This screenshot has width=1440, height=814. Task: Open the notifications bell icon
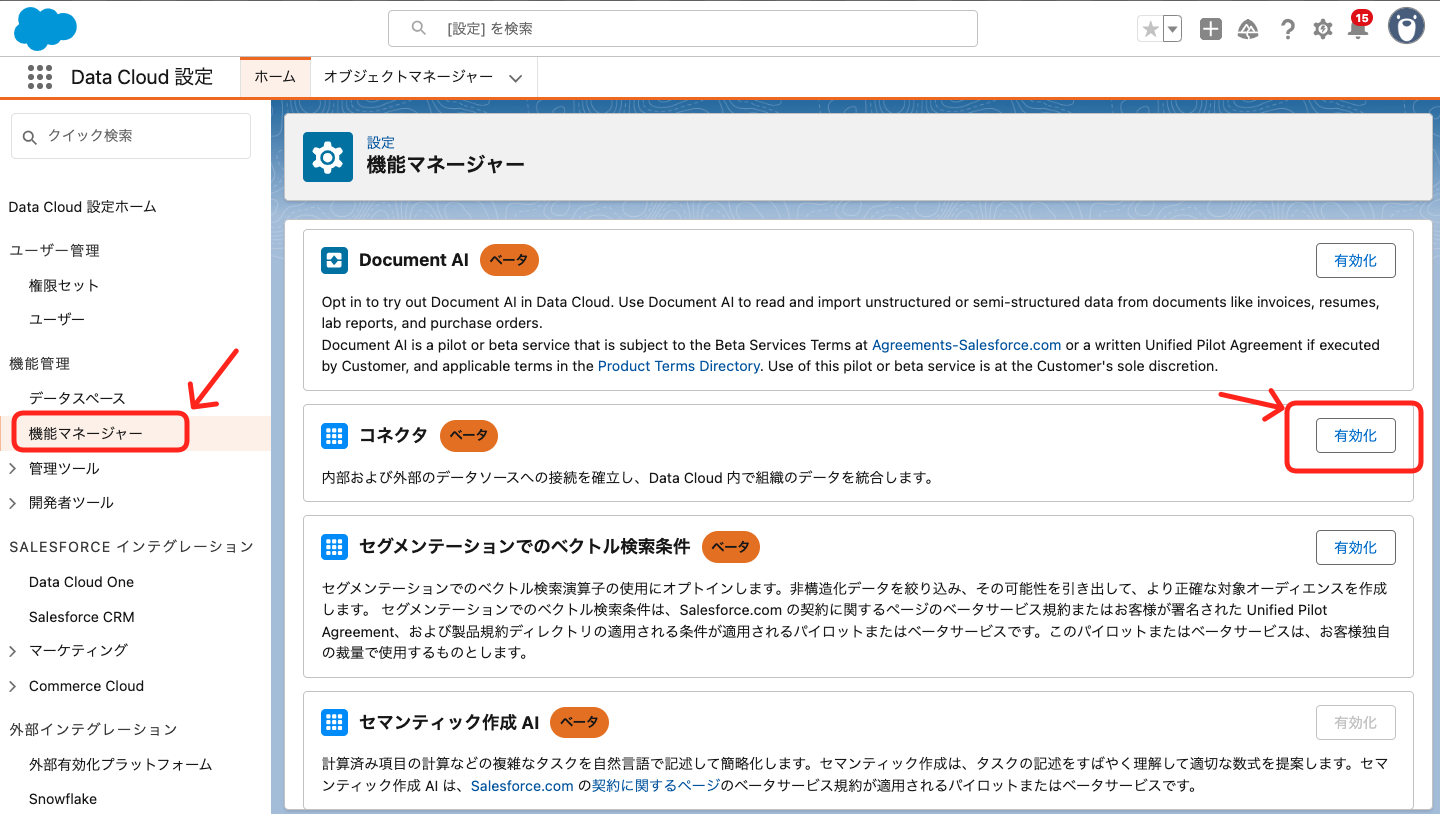[x=1358, y=28]
